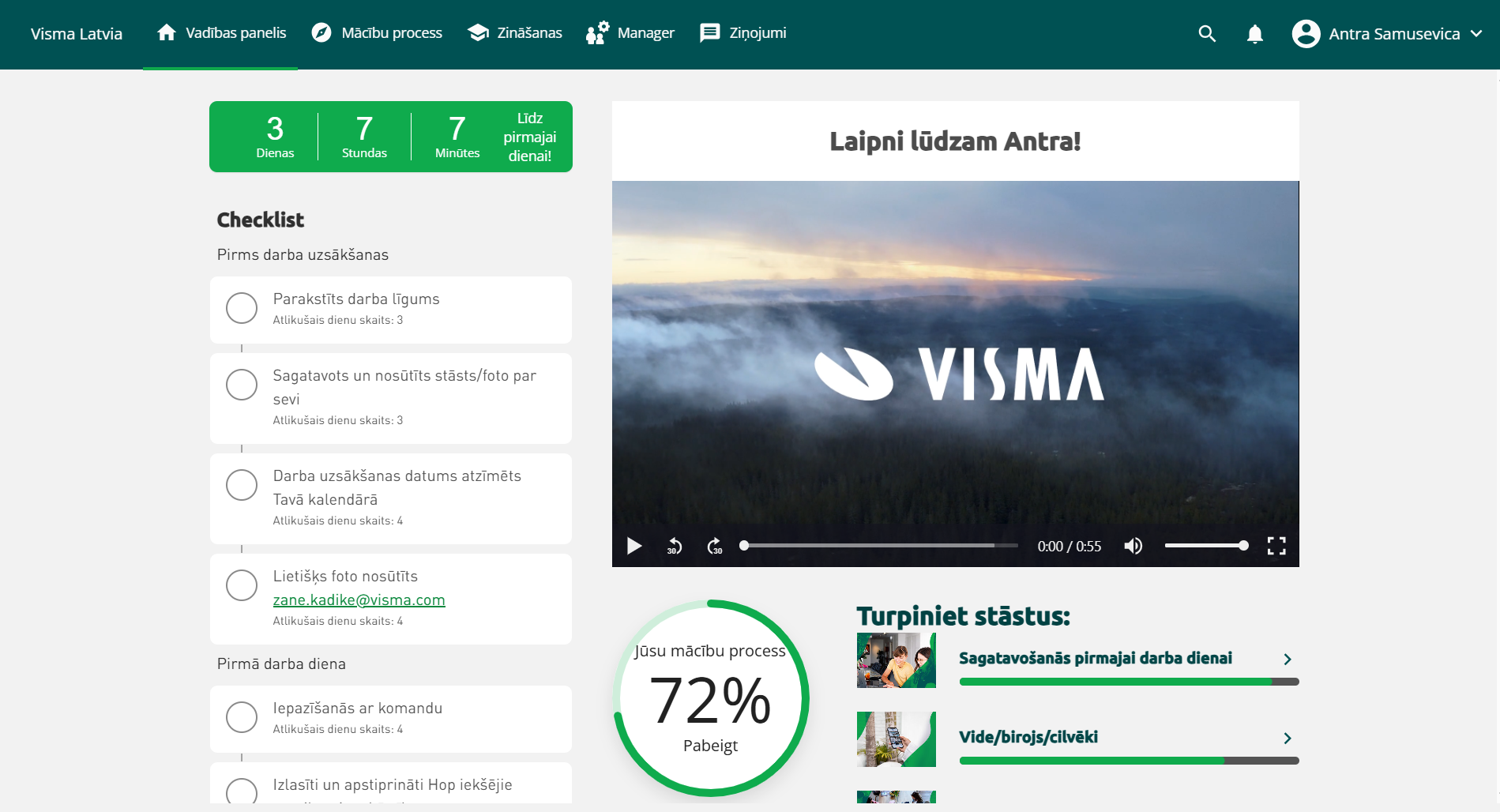Go to Vadības panelis tab

(x=220, y=33)
